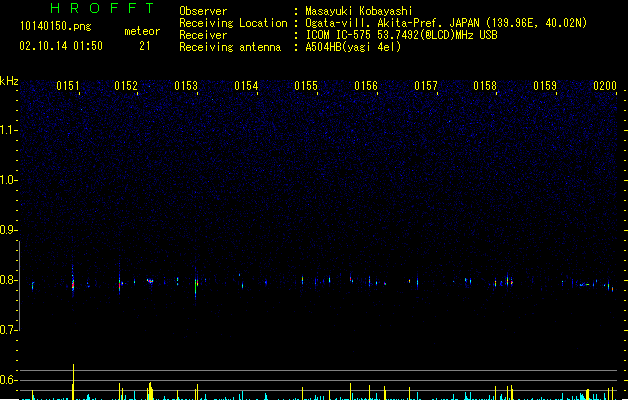The width and height of the screenshot is (629, 400).
Task: Click the 0.6 kHz axis label
Action: [8, 380]
